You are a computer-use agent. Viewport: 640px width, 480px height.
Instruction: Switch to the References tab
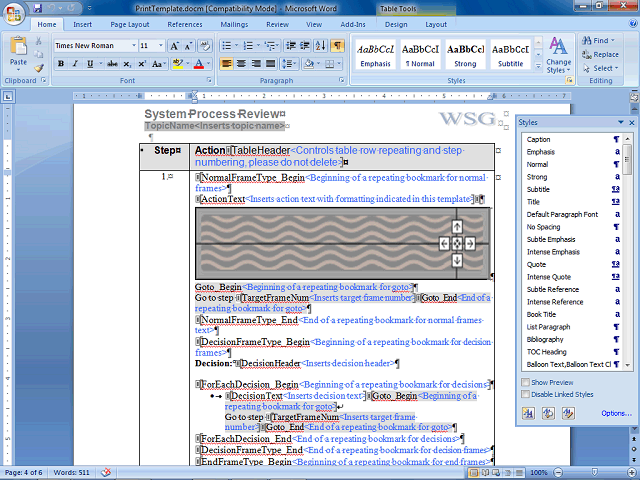pos(185,24)
